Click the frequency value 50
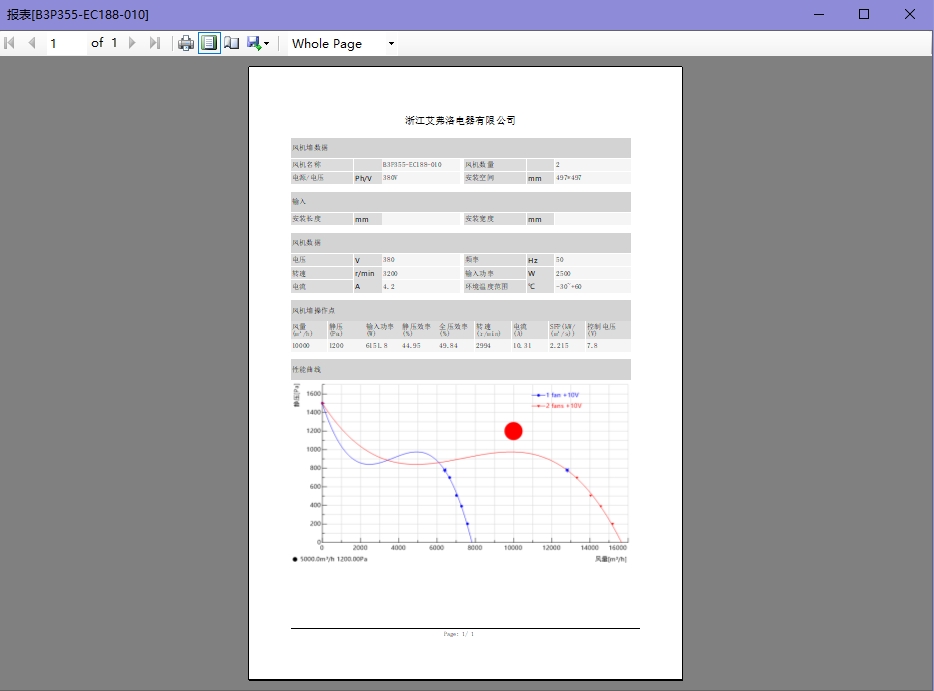Viewport: 934px width, 691px height. coord(559,260)
